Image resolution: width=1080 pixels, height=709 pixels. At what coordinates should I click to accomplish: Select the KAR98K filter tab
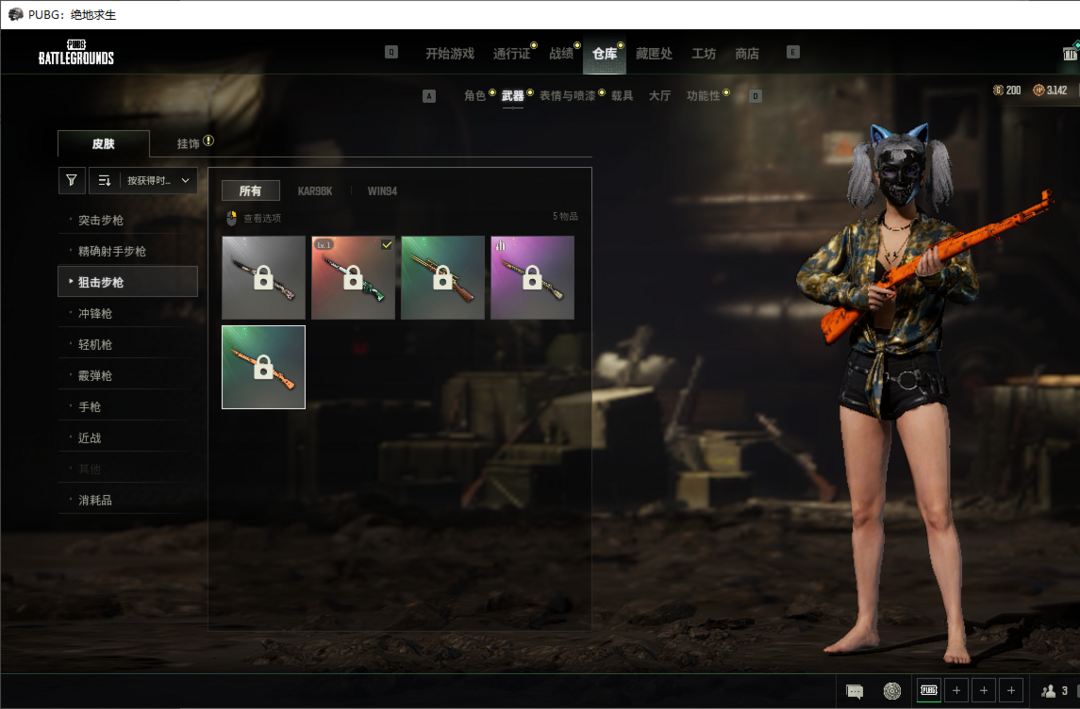pos(315,191)
